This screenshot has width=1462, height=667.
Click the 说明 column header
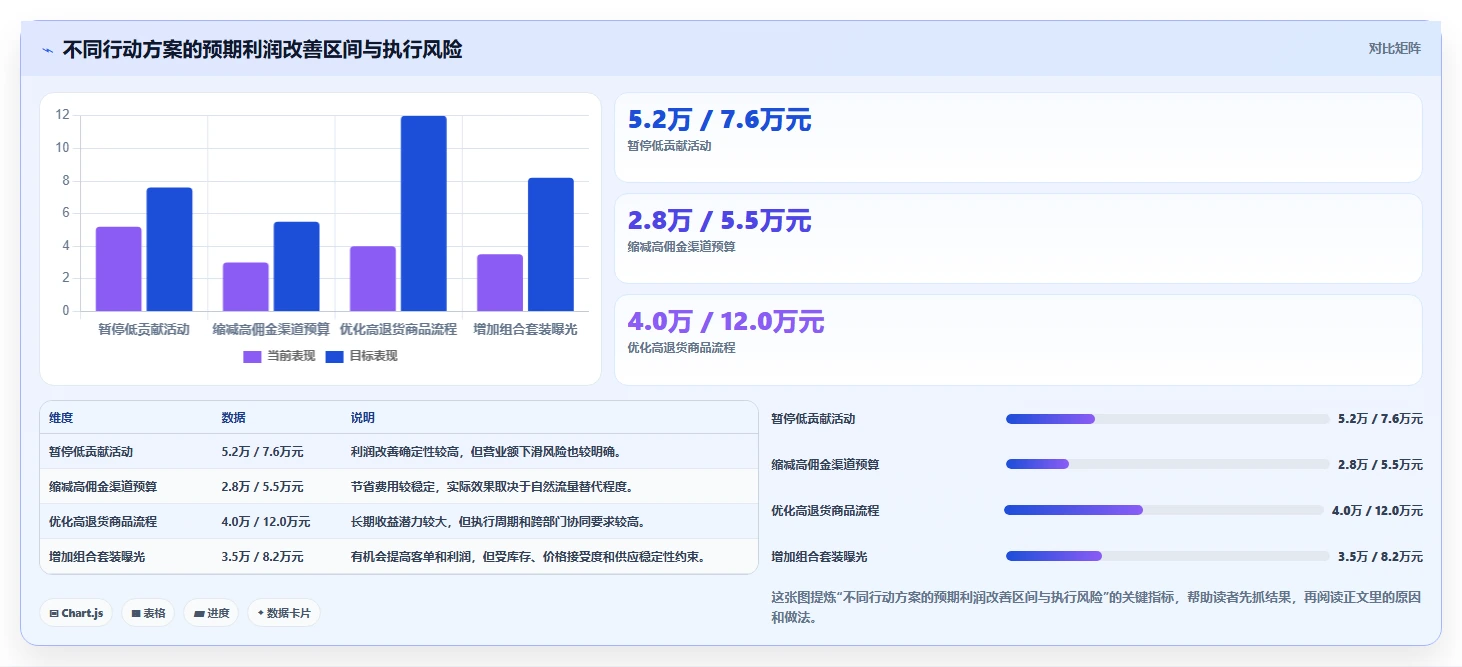(363, 418)
